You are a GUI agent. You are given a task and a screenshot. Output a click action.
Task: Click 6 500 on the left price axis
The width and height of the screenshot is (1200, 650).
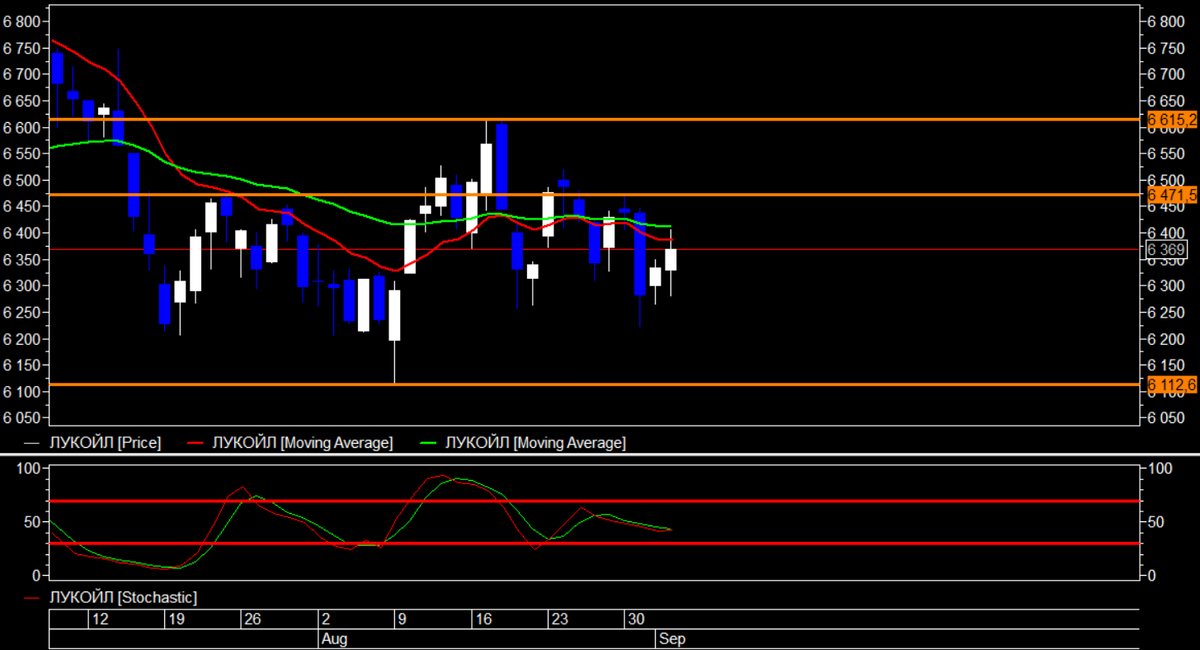[x=22, y=180]
